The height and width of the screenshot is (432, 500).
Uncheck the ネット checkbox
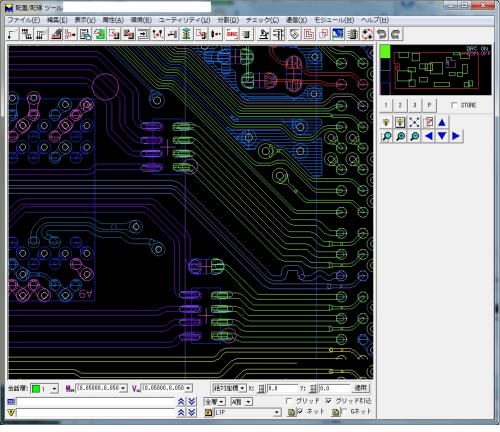(x=300, y=412)
